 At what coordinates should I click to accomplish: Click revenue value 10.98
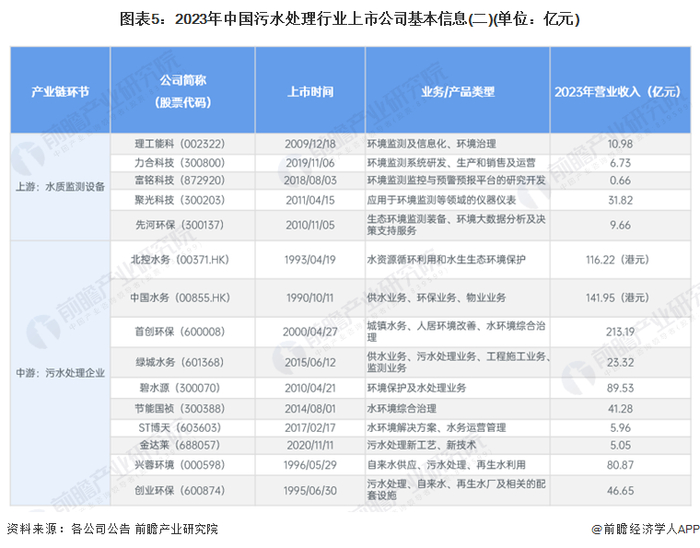click(x=620, y=144)
